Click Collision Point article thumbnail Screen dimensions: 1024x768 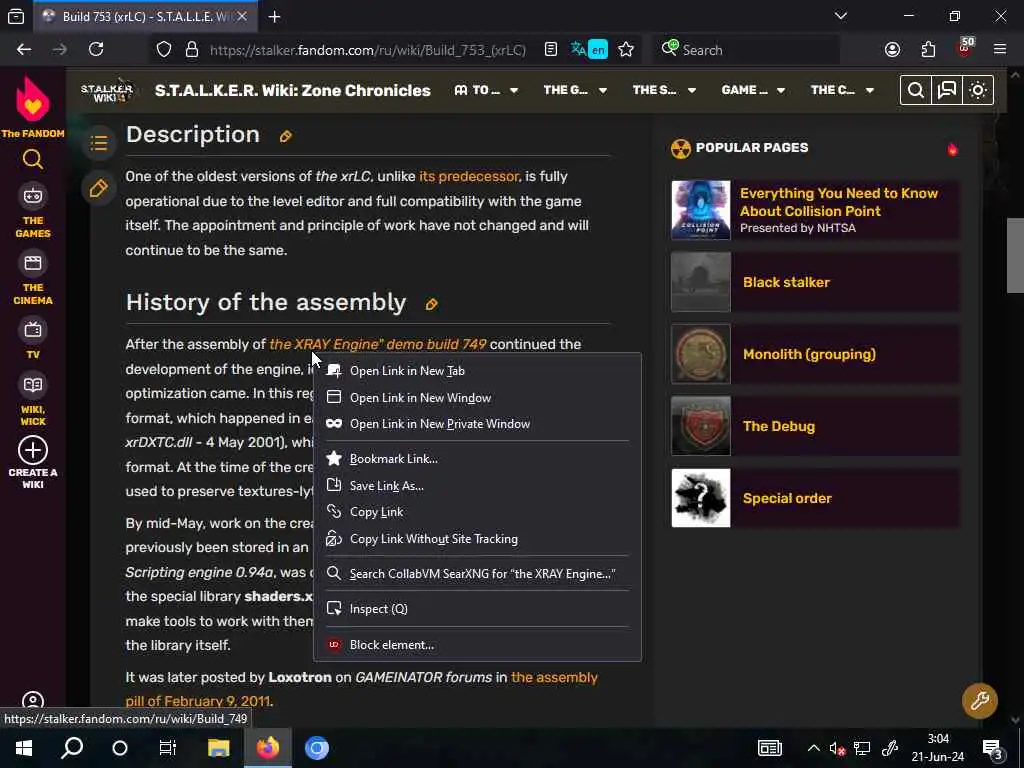(x=701, y=210)
